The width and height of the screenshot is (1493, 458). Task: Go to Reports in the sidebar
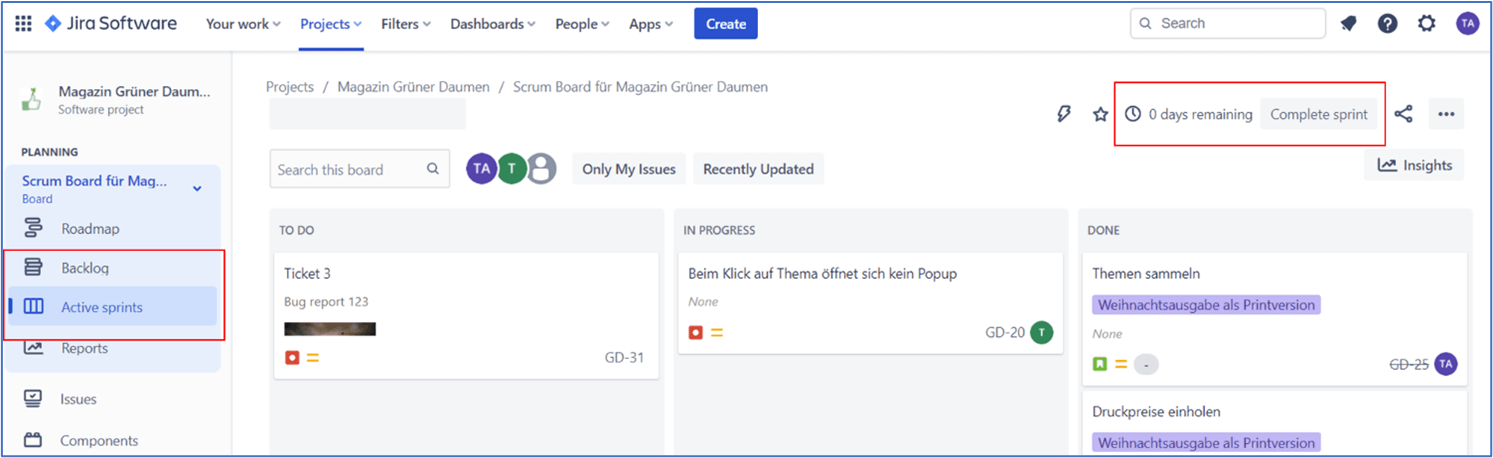click(x=84, y=348)
